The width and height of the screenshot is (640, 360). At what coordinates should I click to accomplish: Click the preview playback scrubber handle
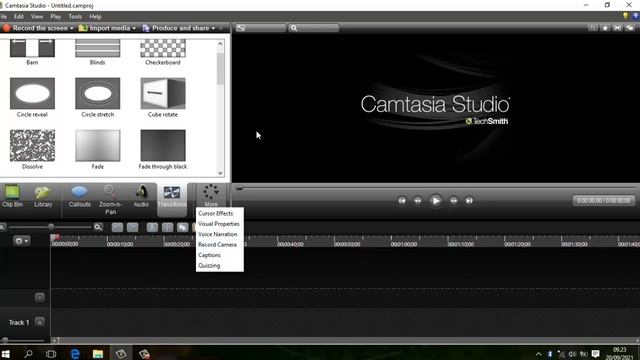[x=240, y=188]
